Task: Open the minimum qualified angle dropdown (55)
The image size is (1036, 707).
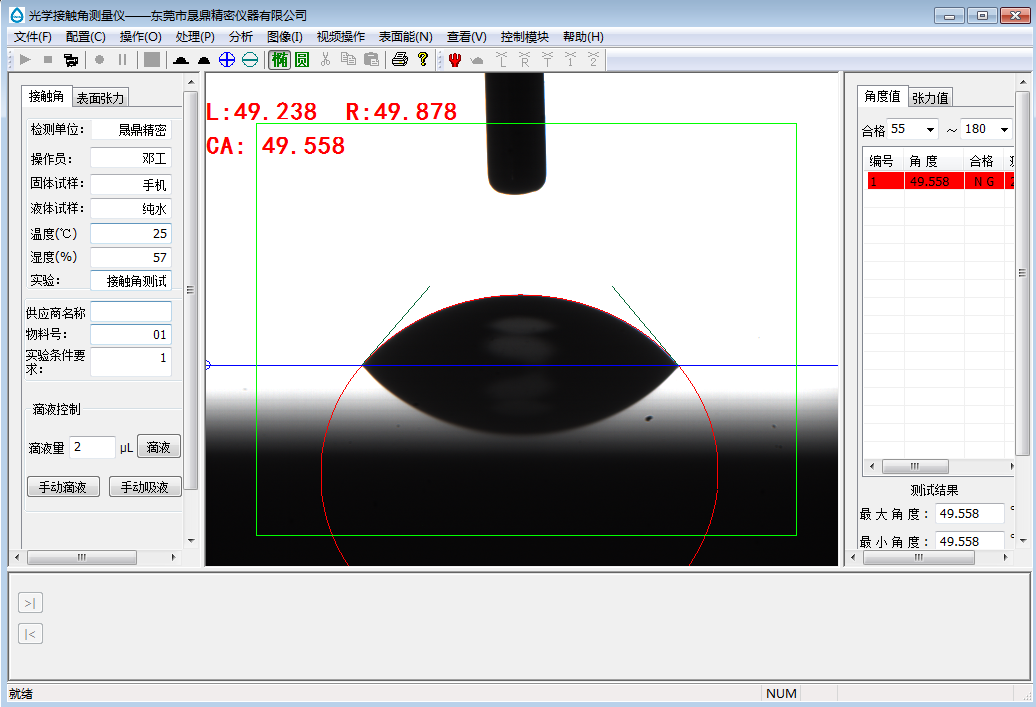Action: point(930,129)
